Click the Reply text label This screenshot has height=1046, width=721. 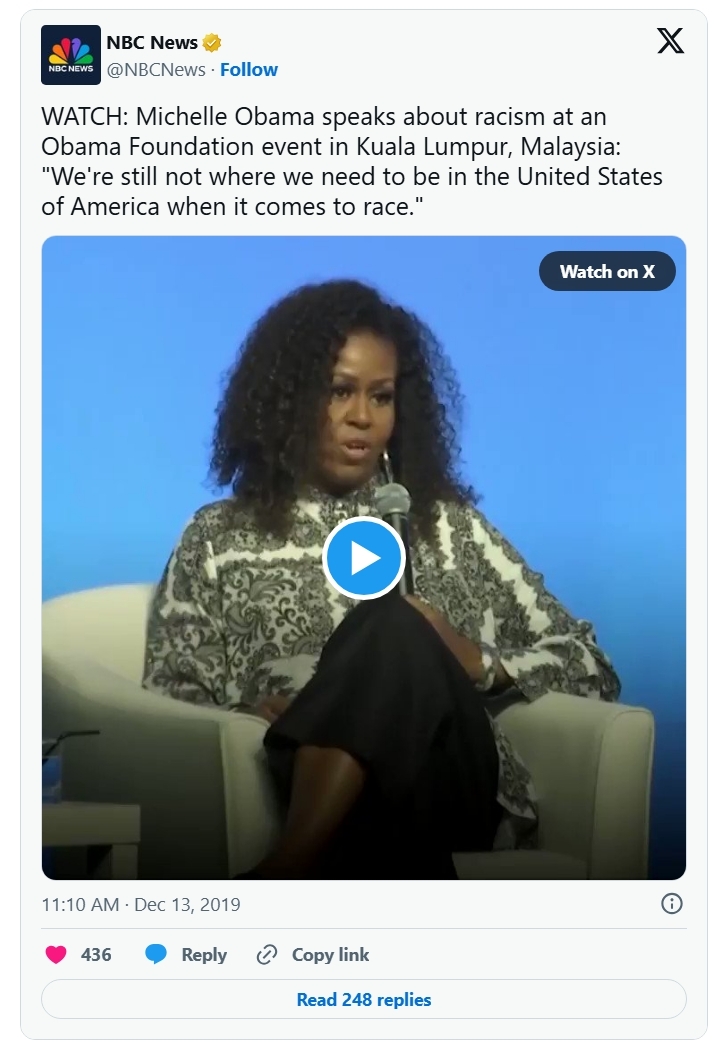click(204, 955)
